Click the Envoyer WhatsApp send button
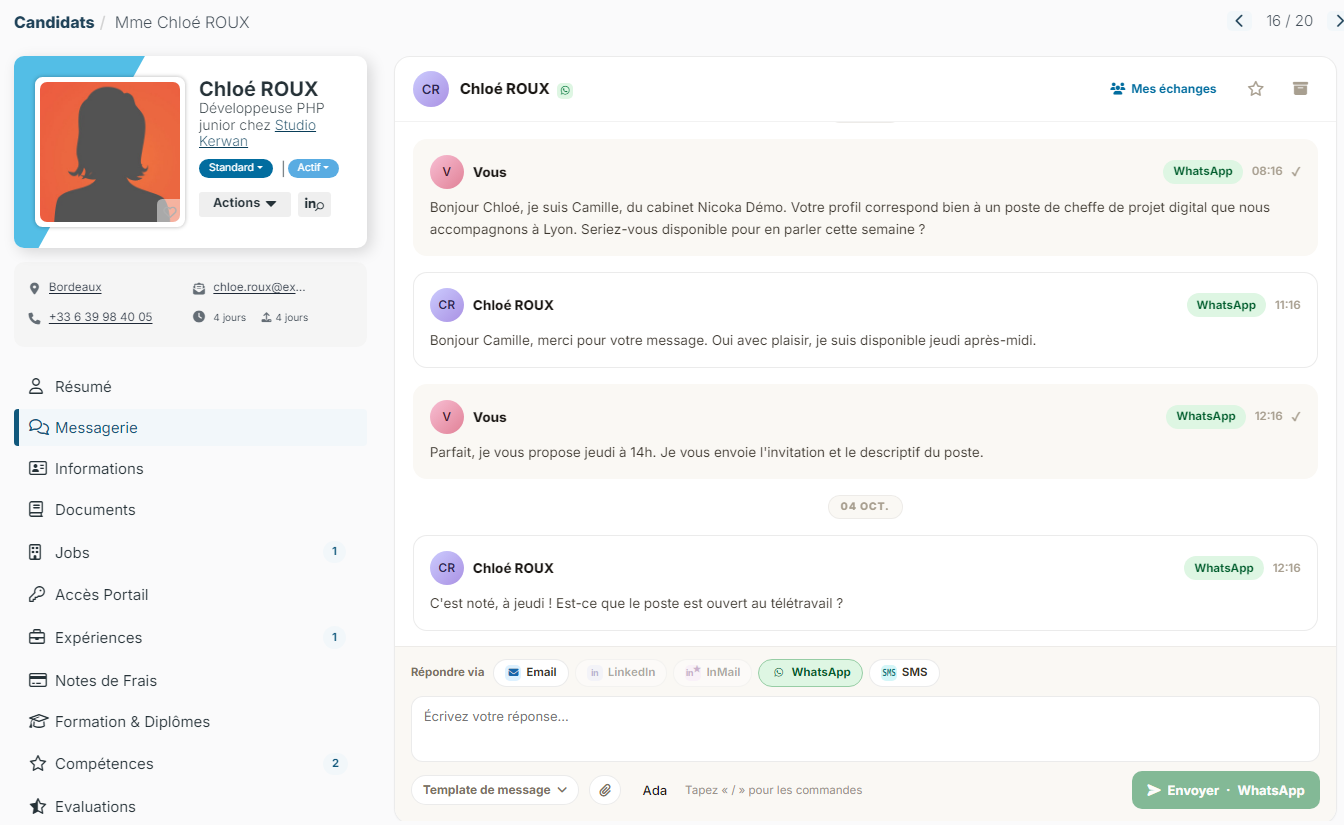This screenshot has height=825, width=1344. pos(1226,790)
